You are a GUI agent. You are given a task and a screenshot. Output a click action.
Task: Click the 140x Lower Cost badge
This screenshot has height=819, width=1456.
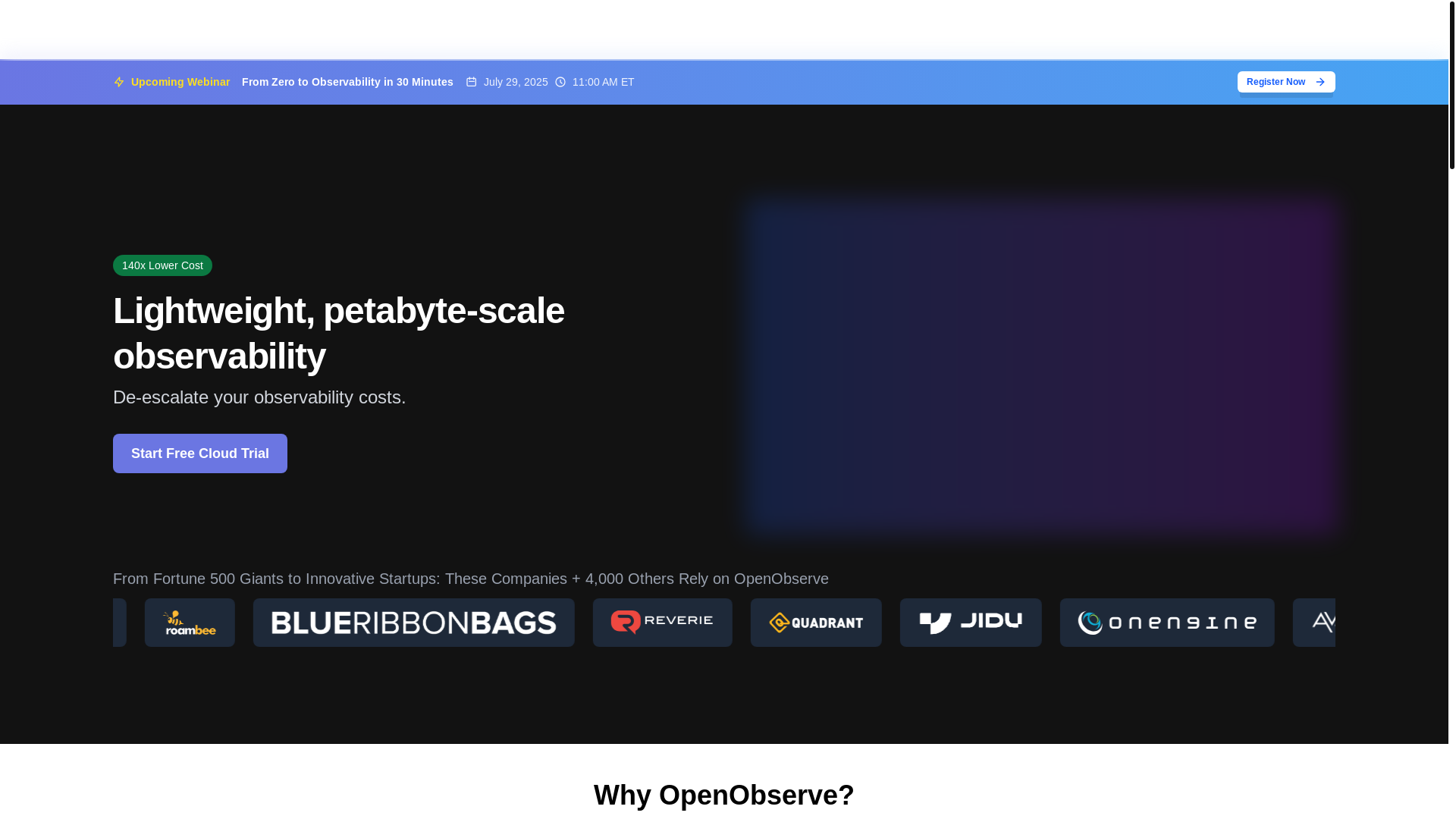[x=162, y=265]
